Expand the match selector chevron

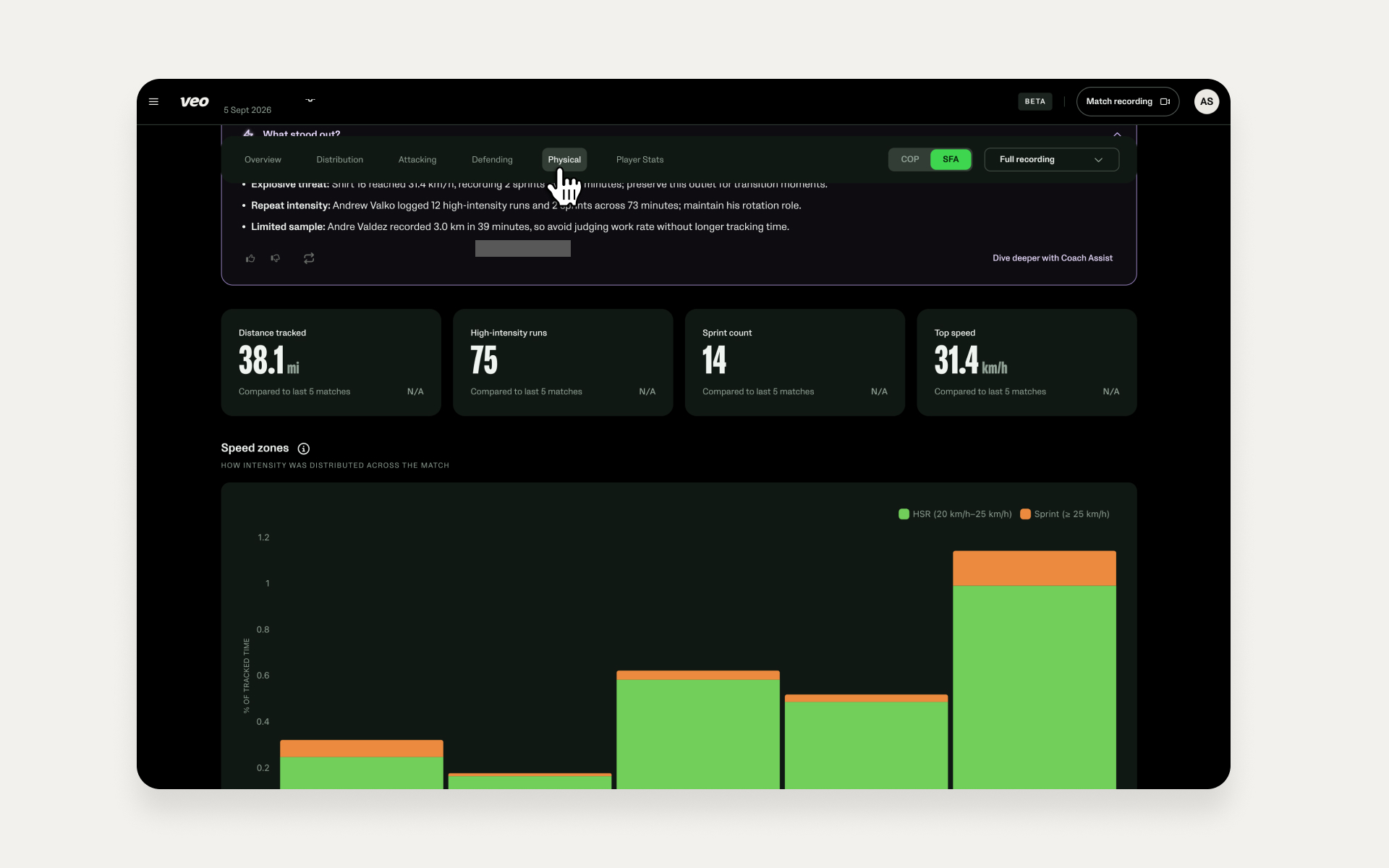[x=310, y=100]
